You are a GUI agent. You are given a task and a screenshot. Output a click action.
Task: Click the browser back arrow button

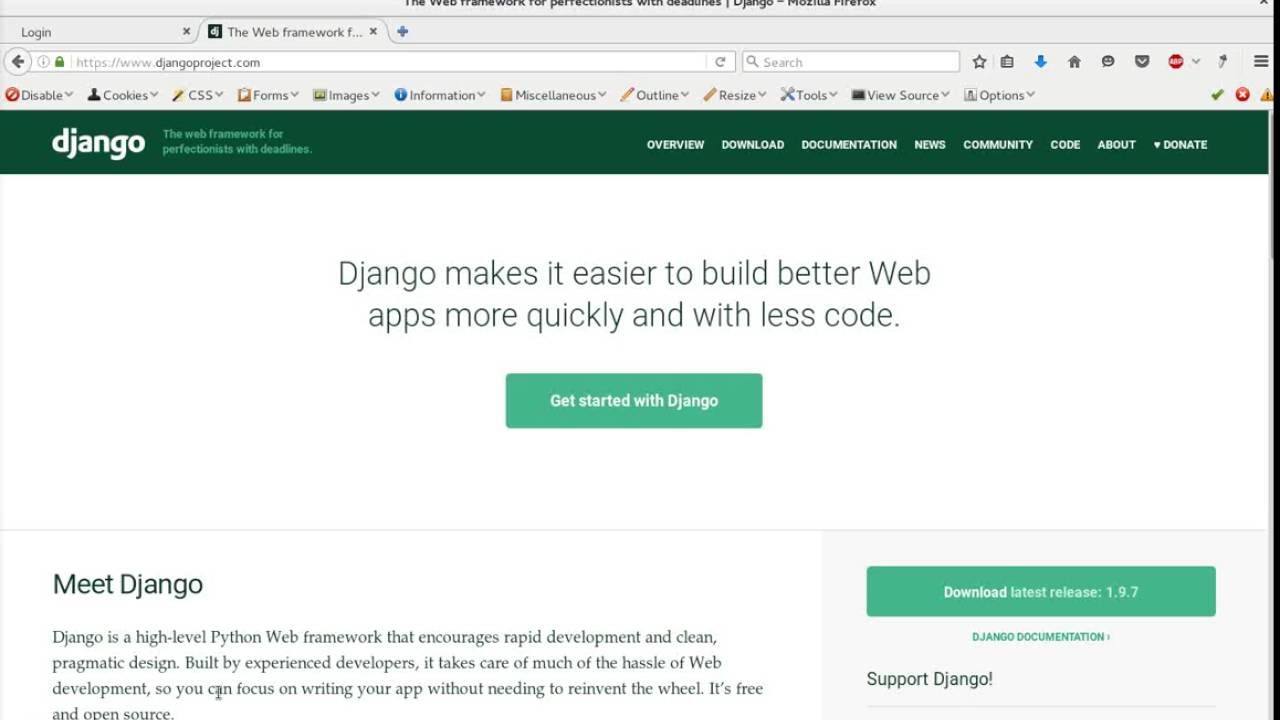pos(17,62)
